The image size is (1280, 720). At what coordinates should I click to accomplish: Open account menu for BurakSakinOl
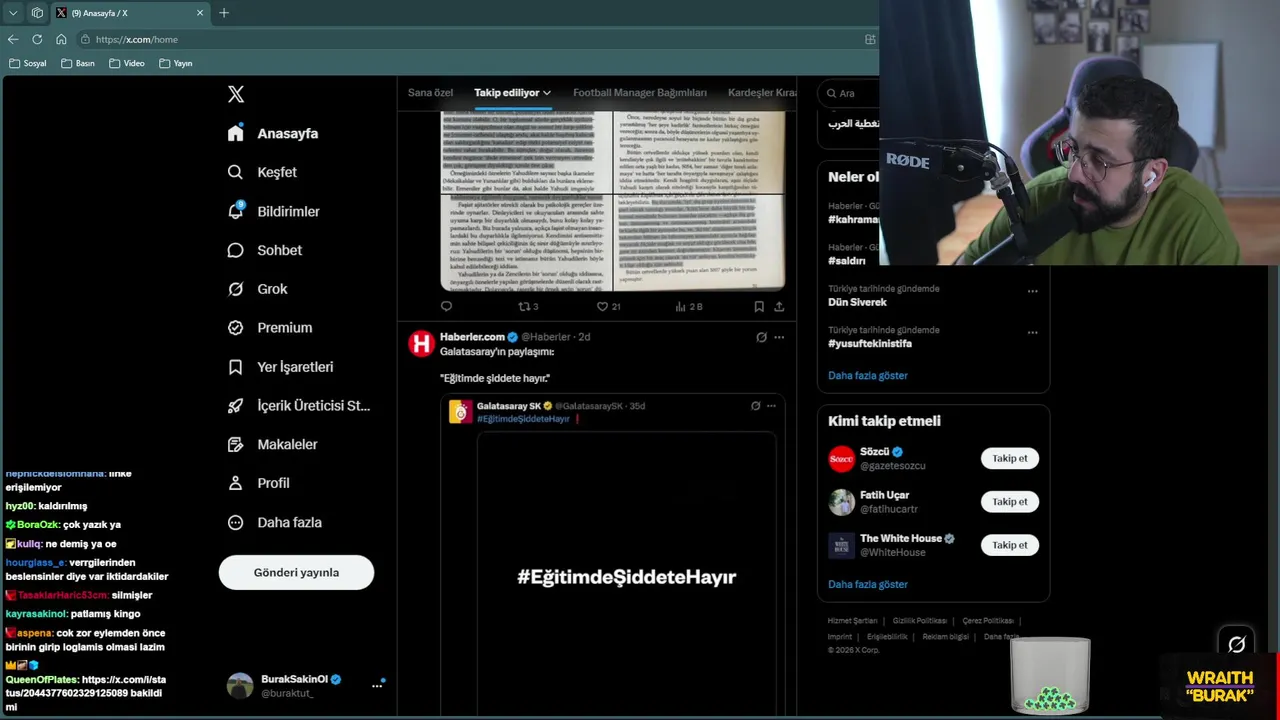(377, 685)
